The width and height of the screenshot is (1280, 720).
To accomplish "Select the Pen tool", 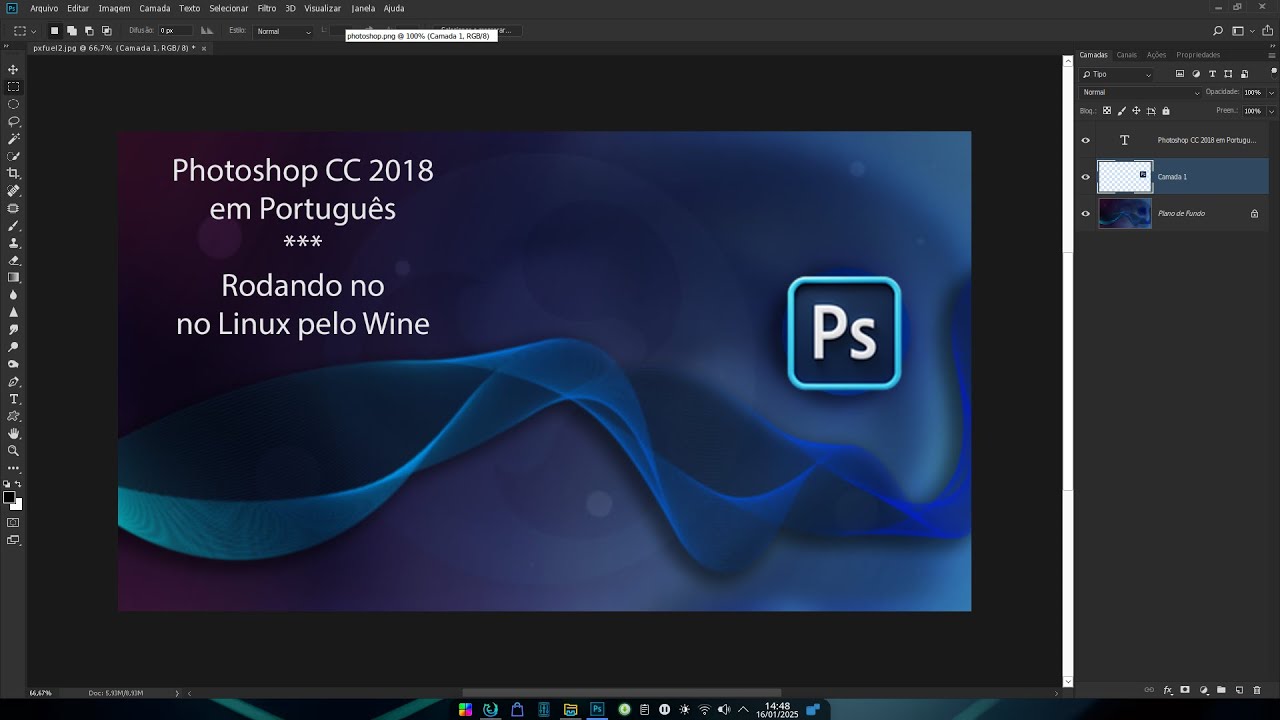I will point(13,382).
